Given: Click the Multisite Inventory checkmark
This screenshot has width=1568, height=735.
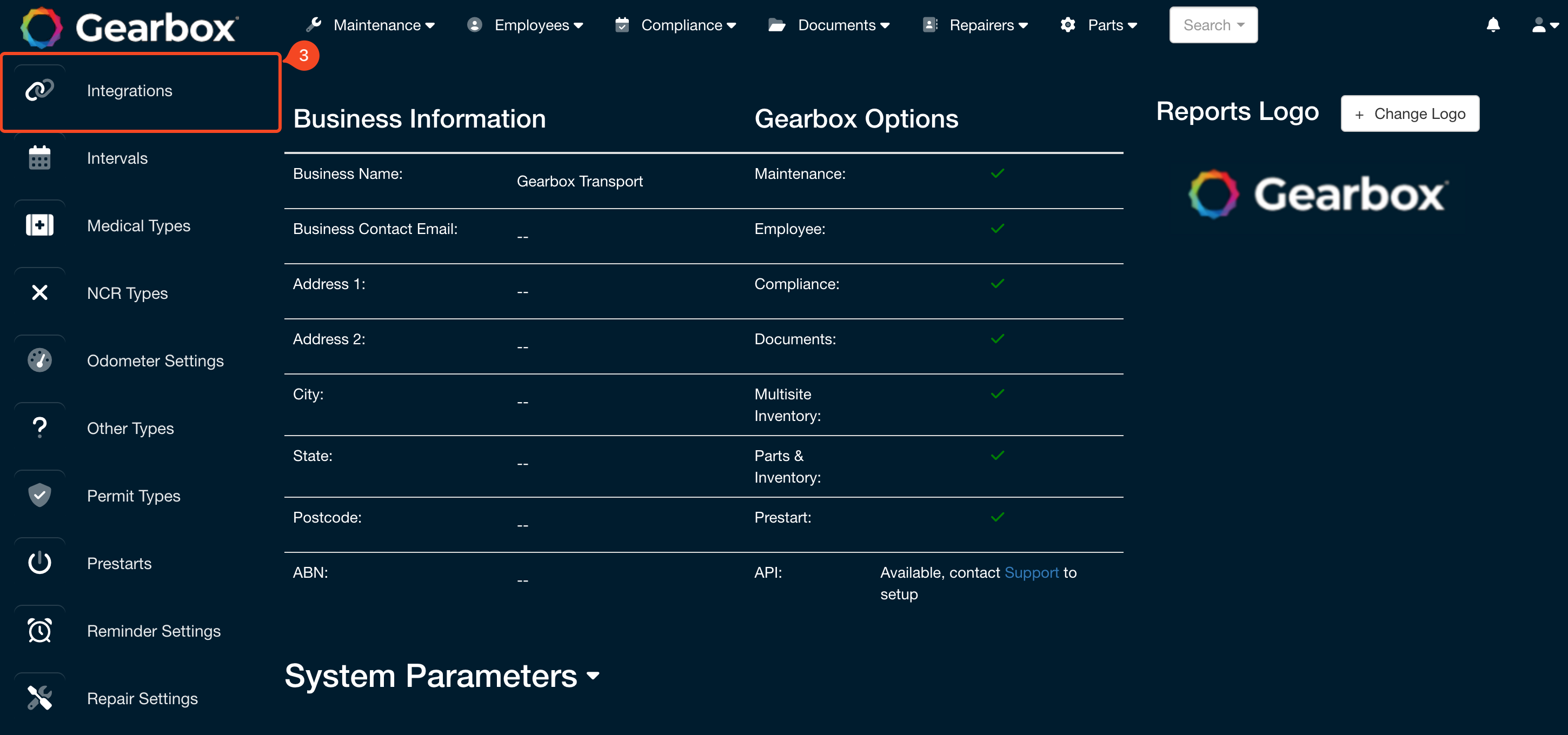Looking at the screenshot, I should pos(997,393).
